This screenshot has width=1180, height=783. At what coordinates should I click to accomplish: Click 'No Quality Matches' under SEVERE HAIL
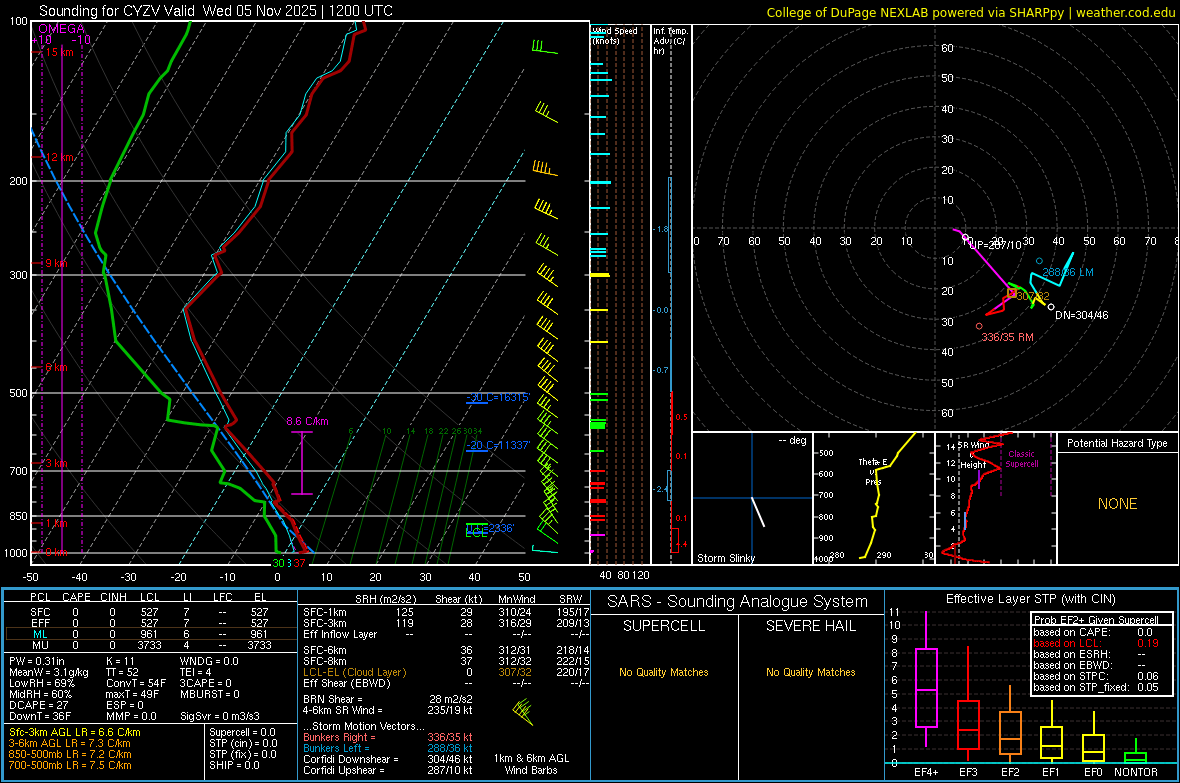tap(810, 672)
